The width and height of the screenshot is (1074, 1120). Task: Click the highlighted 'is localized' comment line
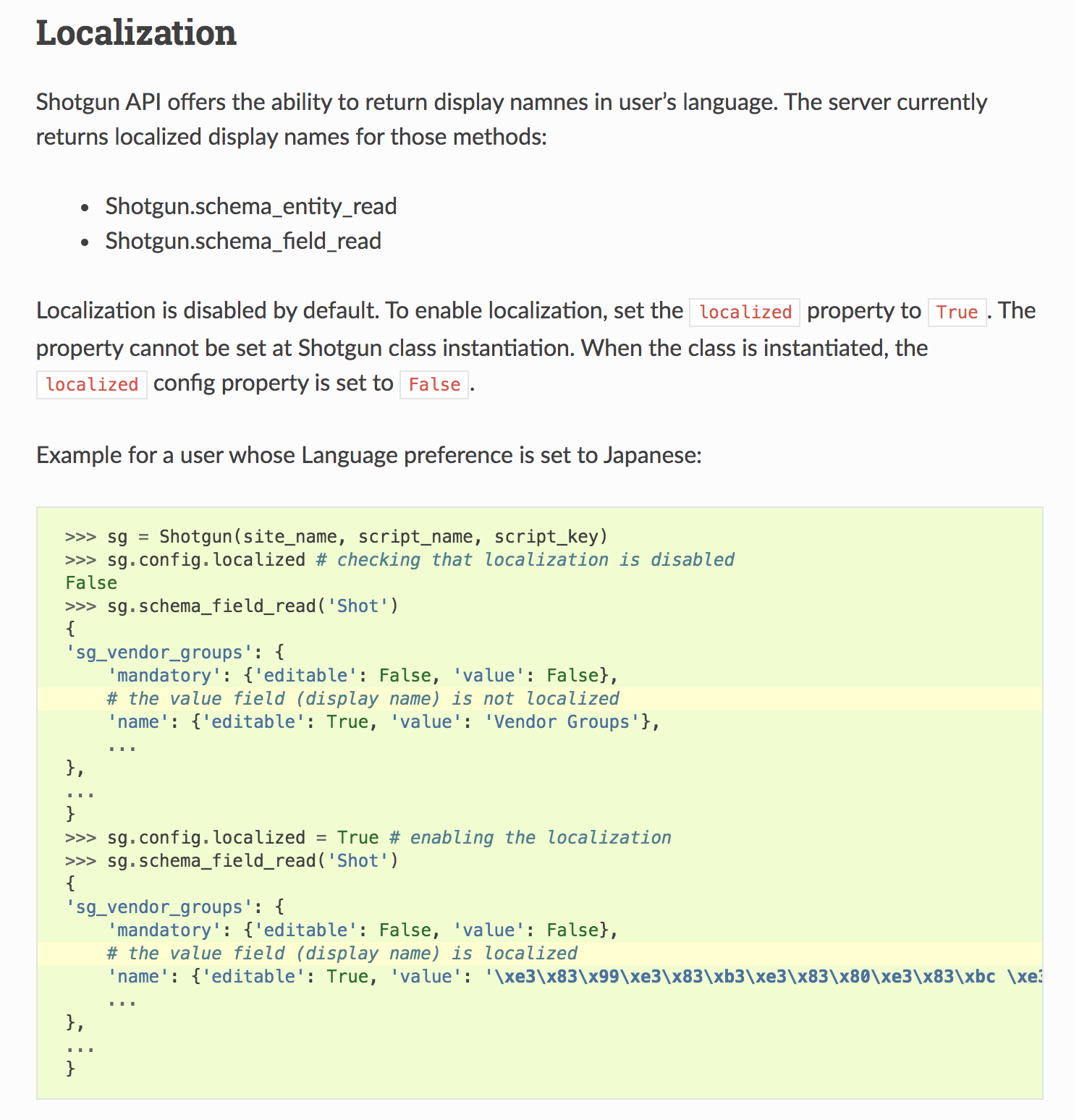540,954
